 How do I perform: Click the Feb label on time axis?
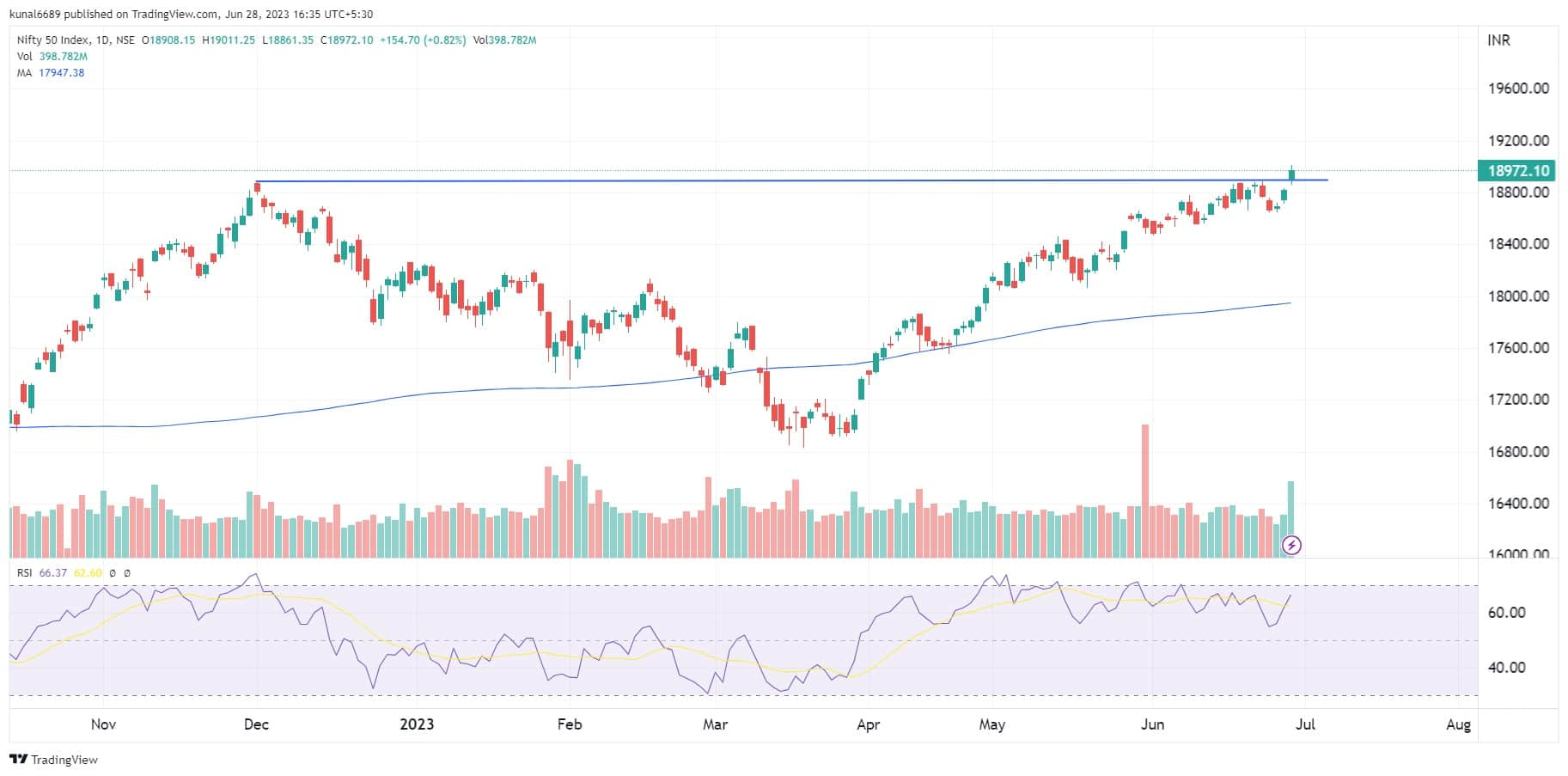pos(570,724)
